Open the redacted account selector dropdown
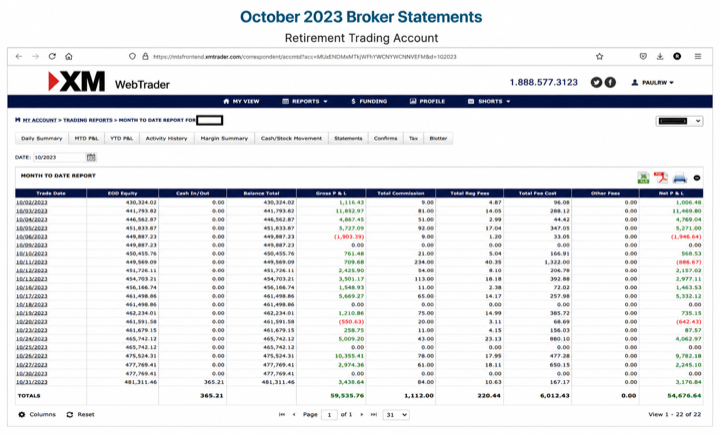720x434 pixels. [679, 121]
